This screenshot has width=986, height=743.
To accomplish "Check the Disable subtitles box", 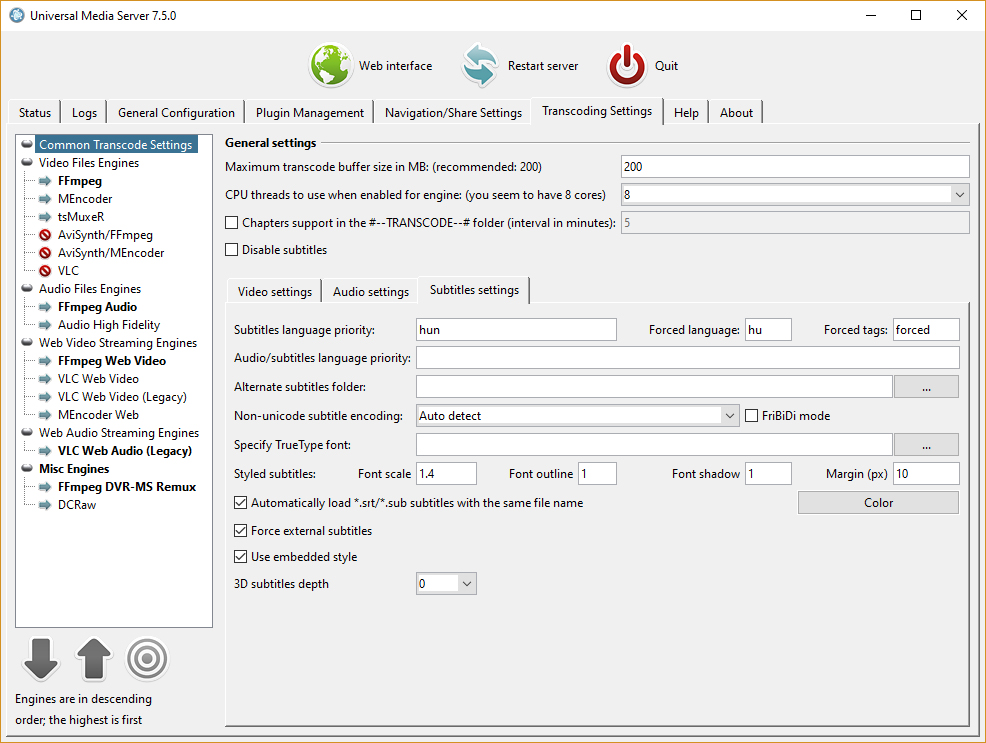I will (x=231, y=250).
